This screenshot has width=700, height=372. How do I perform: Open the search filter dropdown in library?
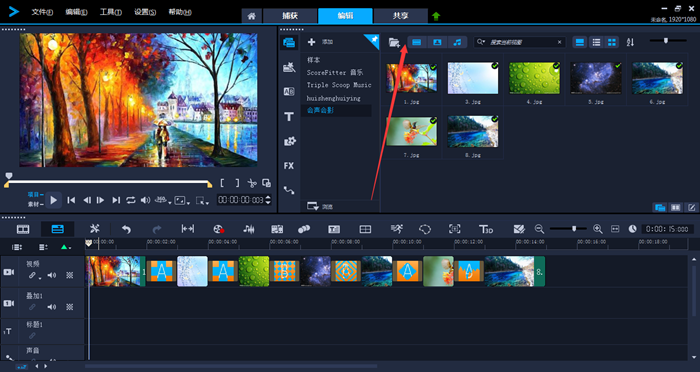(481, 42)
